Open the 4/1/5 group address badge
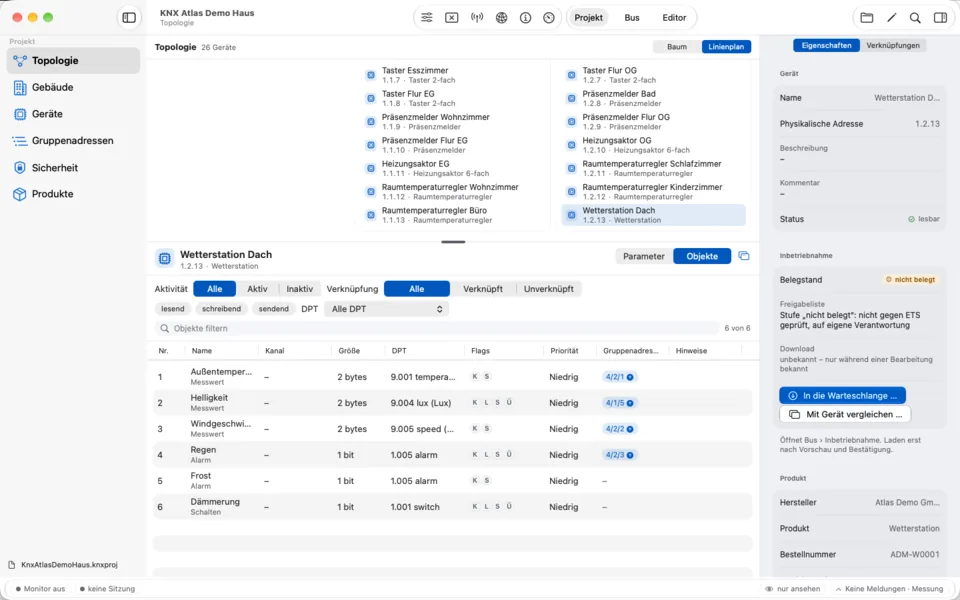The image size is (960, 600). (x=619, y=403)
